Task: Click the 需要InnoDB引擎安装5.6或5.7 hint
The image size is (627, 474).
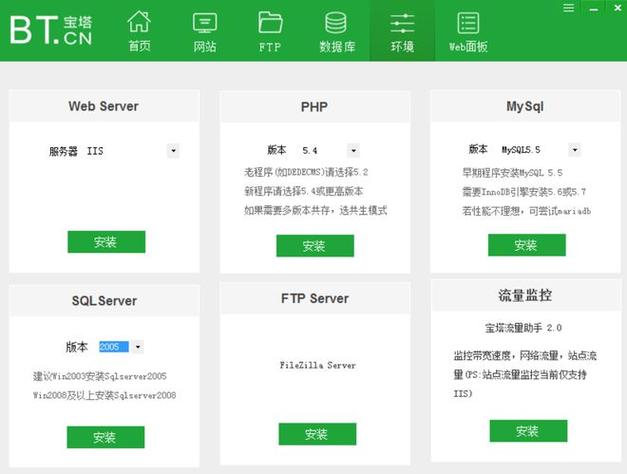Action: coord(524,192)
